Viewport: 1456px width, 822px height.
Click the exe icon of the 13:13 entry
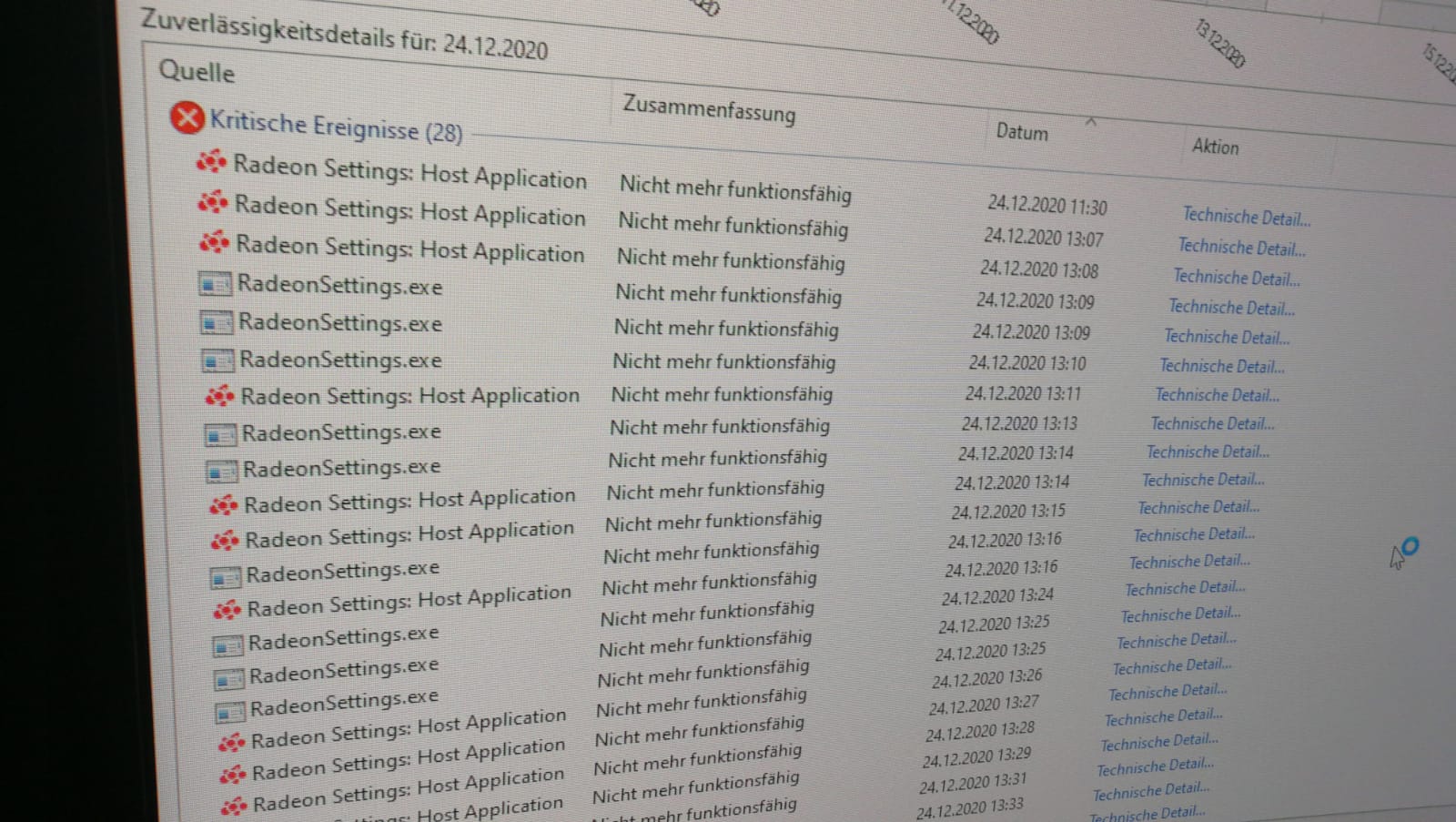(220, 435)
